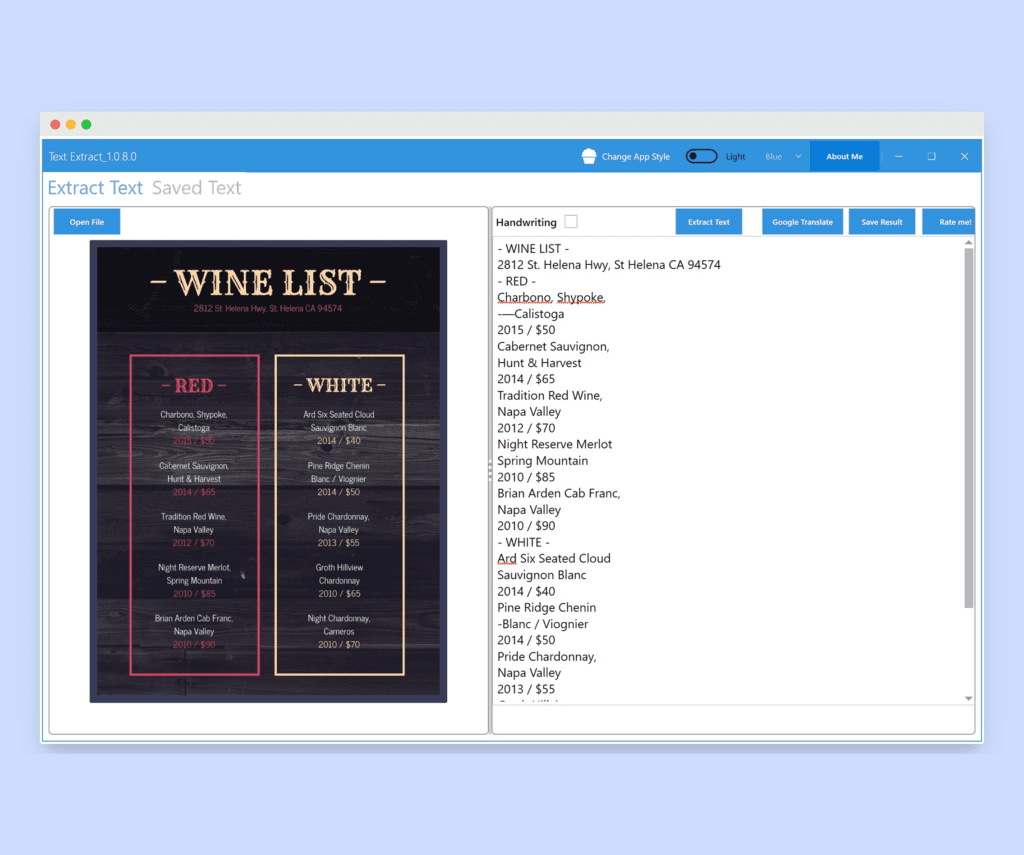
Task: Click the Change App Style cupcake icon
Action: click(589, 156)
